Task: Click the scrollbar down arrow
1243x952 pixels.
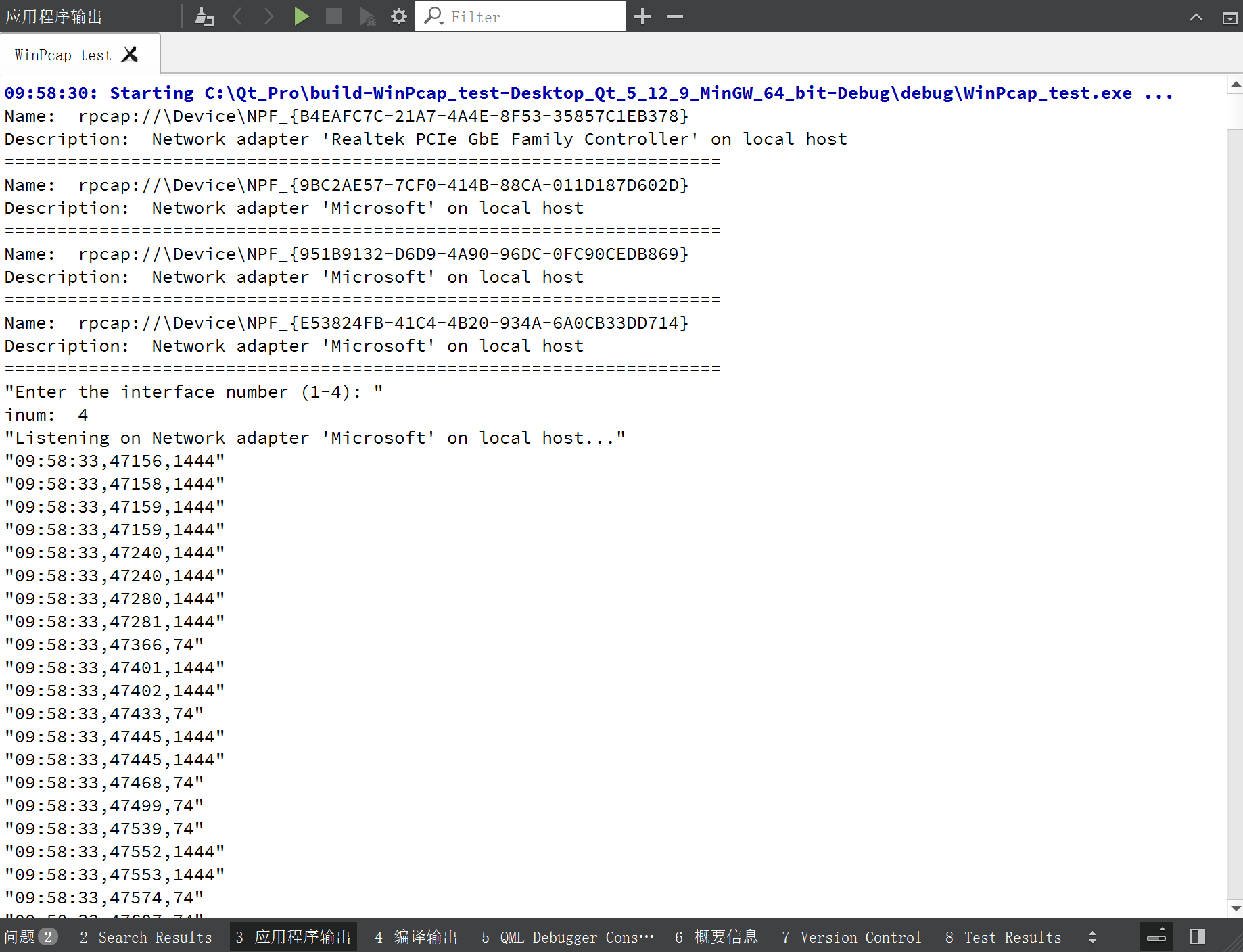Action: tap(1236, 909)
